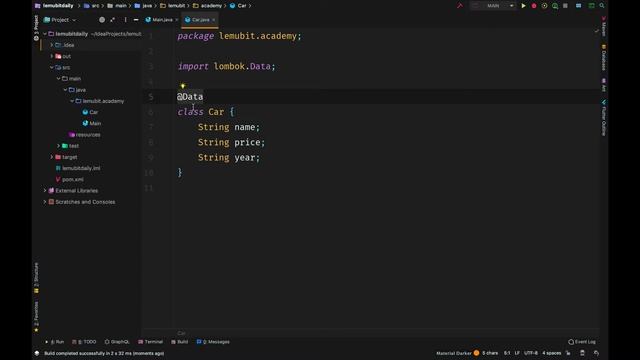Open Search Everywhere magnifier icon
This screenshot has height=360, width=640.
602,6
